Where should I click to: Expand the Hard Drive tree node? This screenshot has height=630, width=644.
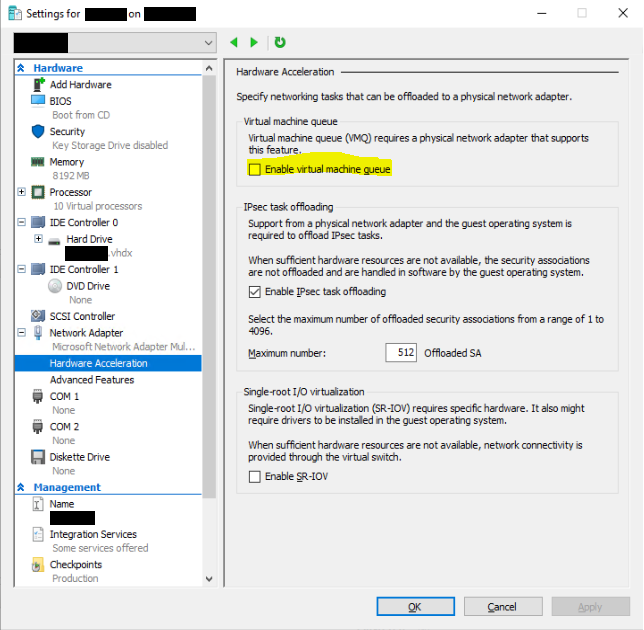tap(39, 239)
